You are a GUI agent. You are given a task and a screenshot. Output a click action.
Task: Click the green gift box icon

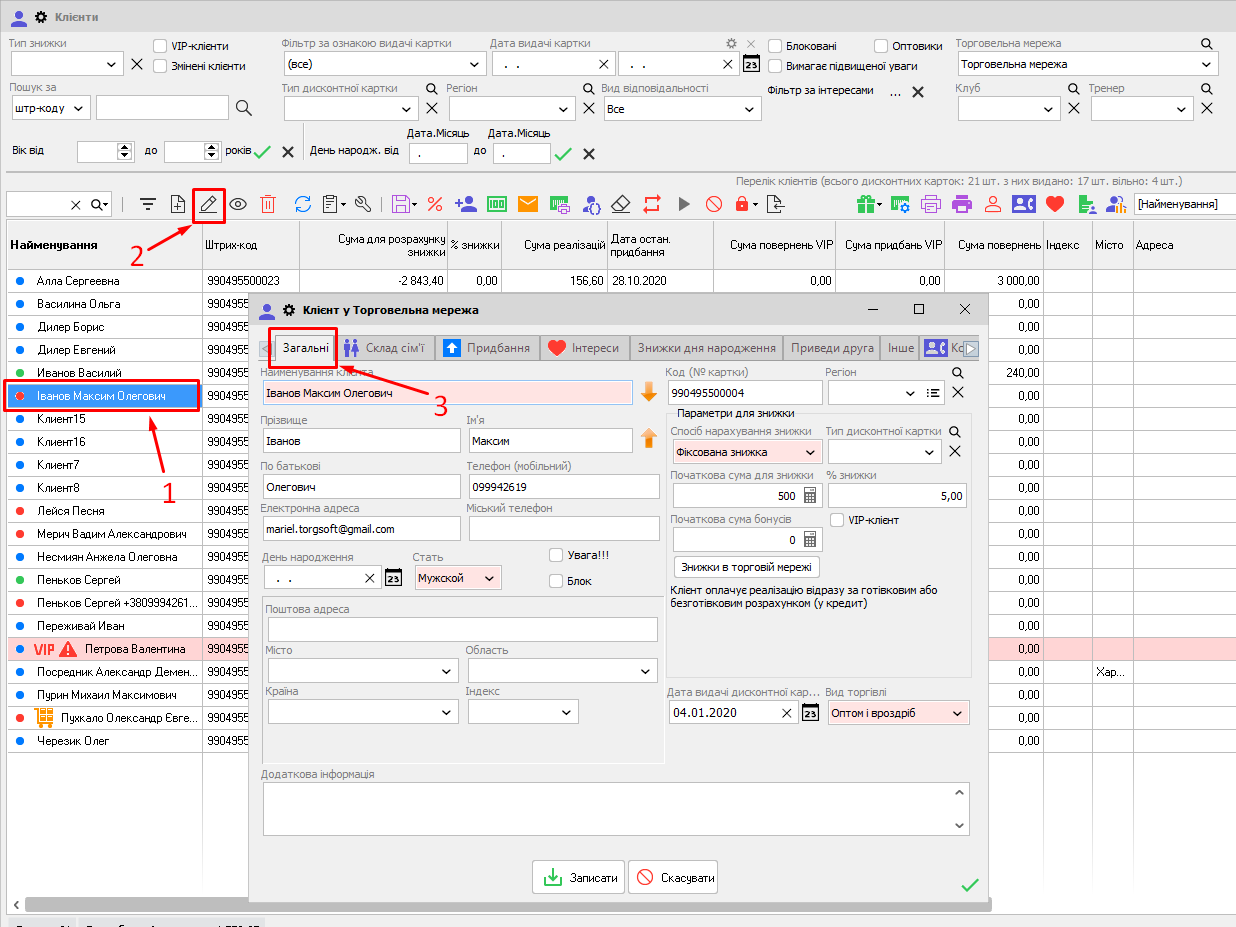(x=866, y=204)
